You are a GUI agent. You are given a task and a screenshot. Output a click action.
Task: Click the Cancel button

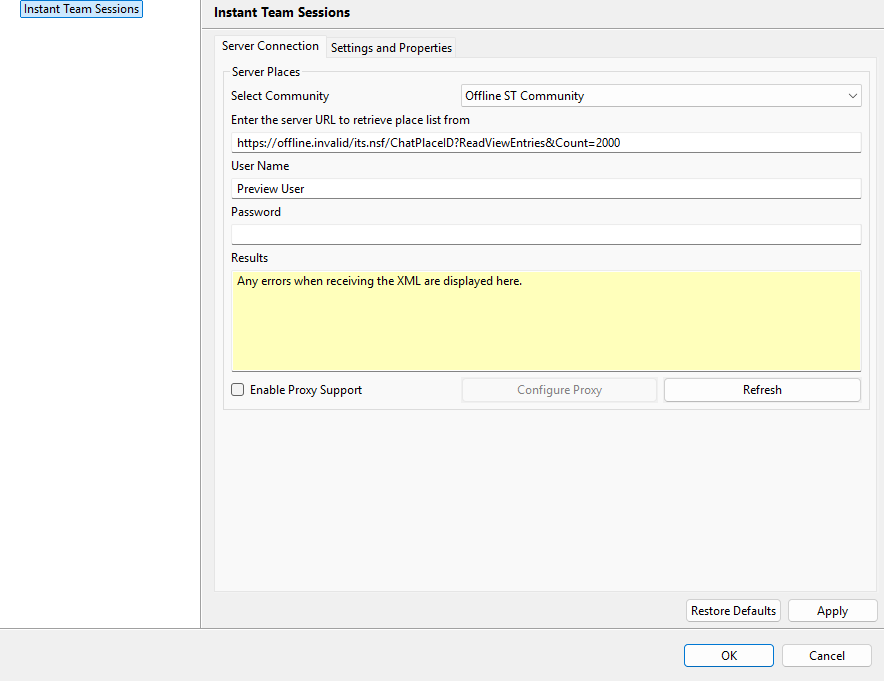tap(826, 656)
